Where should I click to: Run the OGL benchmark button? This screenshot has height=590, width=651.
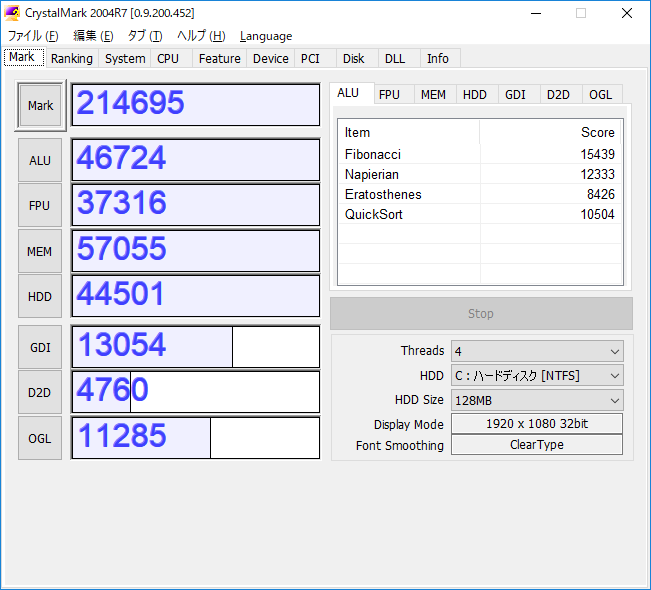click(40, 438)
